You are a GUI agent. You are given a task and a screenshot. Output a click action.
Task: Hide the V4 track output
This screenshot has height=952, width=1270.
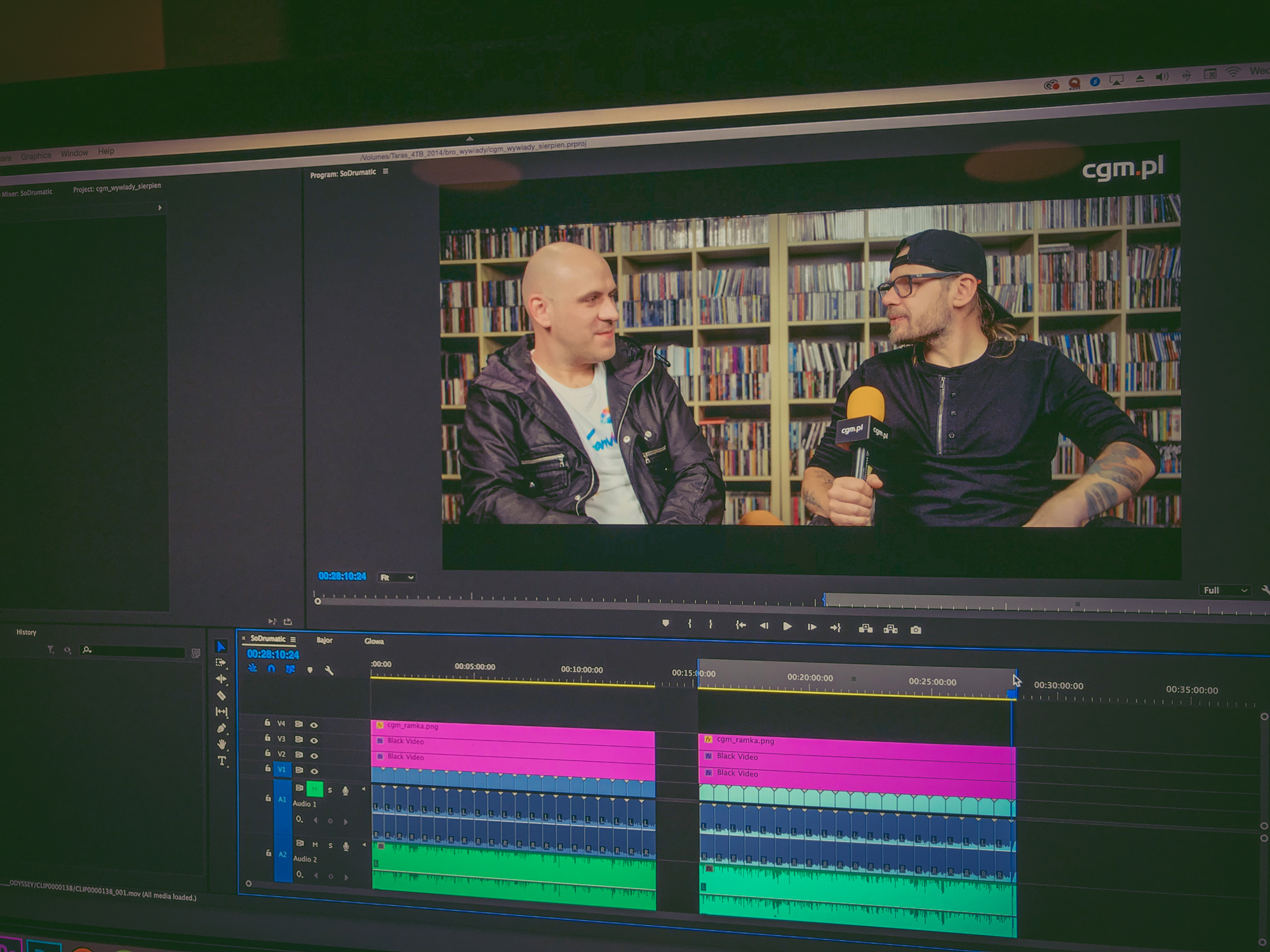(314, 725)
